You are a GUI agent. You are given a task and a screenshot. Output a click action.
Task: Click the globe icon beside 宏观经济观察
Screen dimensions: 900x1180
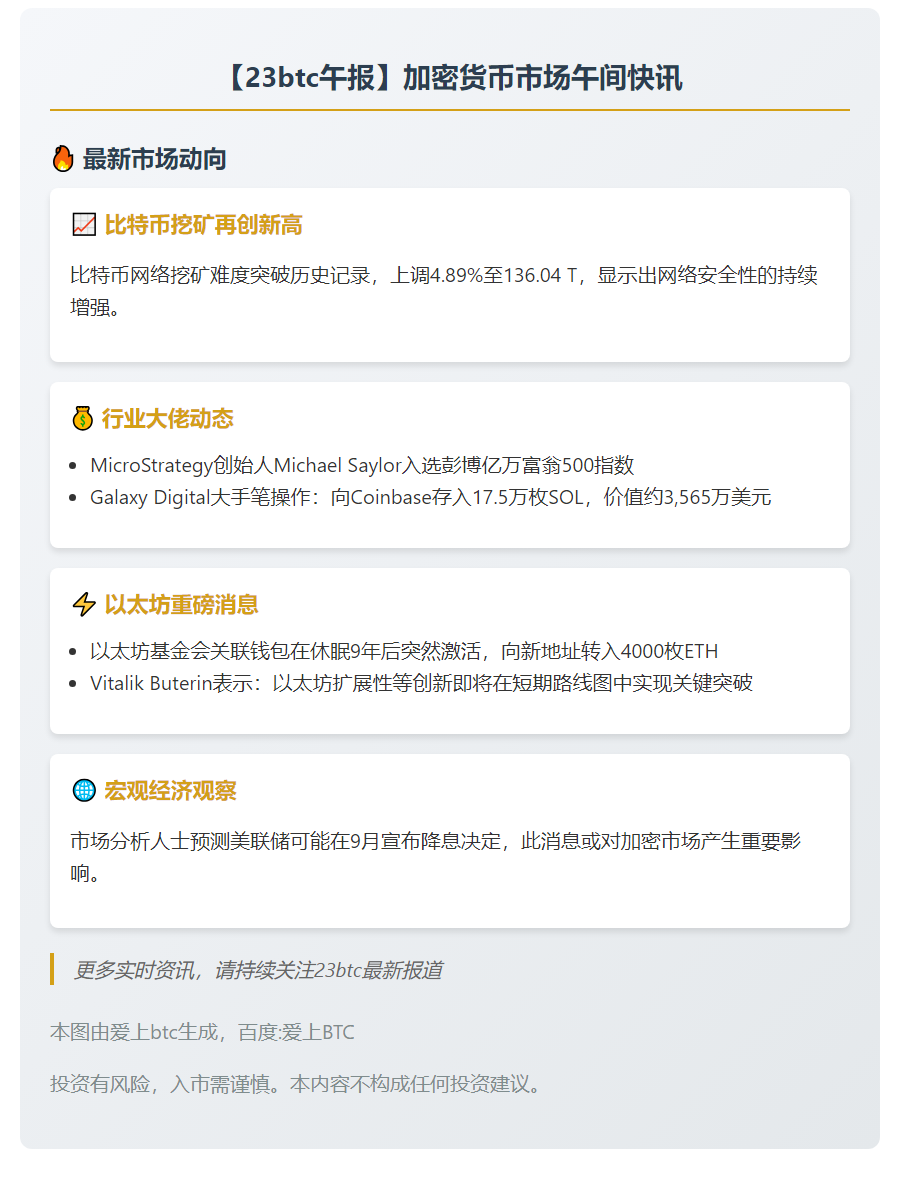pyautogui.click(x=84, y=791)
